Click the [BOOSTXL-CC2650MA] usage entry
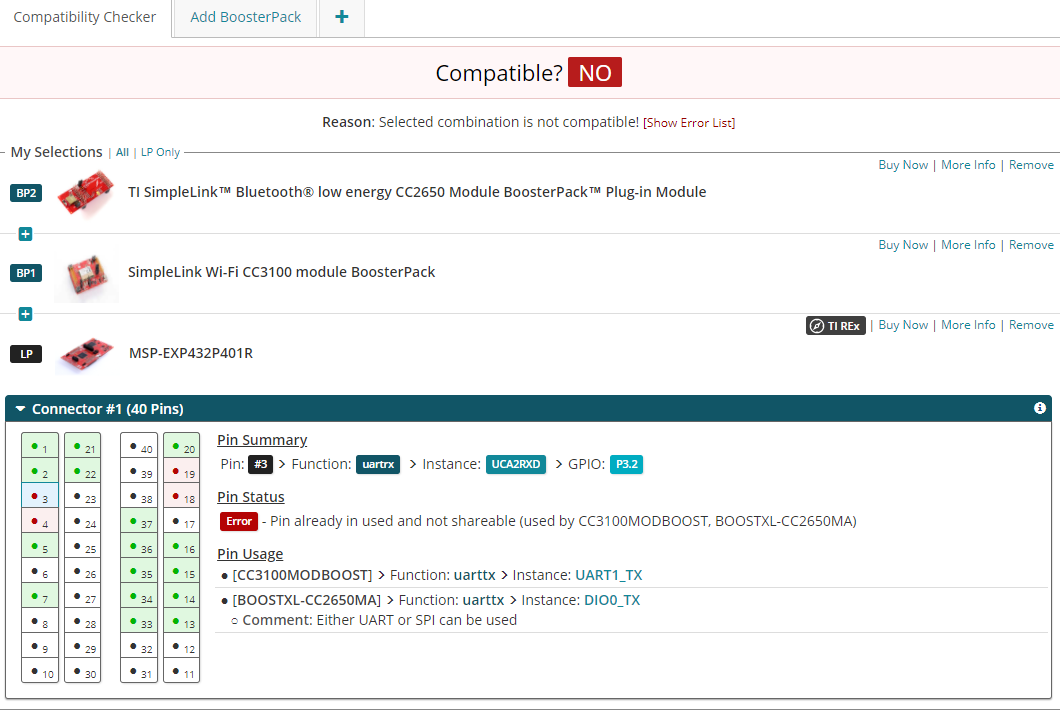The height and width of the screenshot is (712, 1060). (307, 600)
